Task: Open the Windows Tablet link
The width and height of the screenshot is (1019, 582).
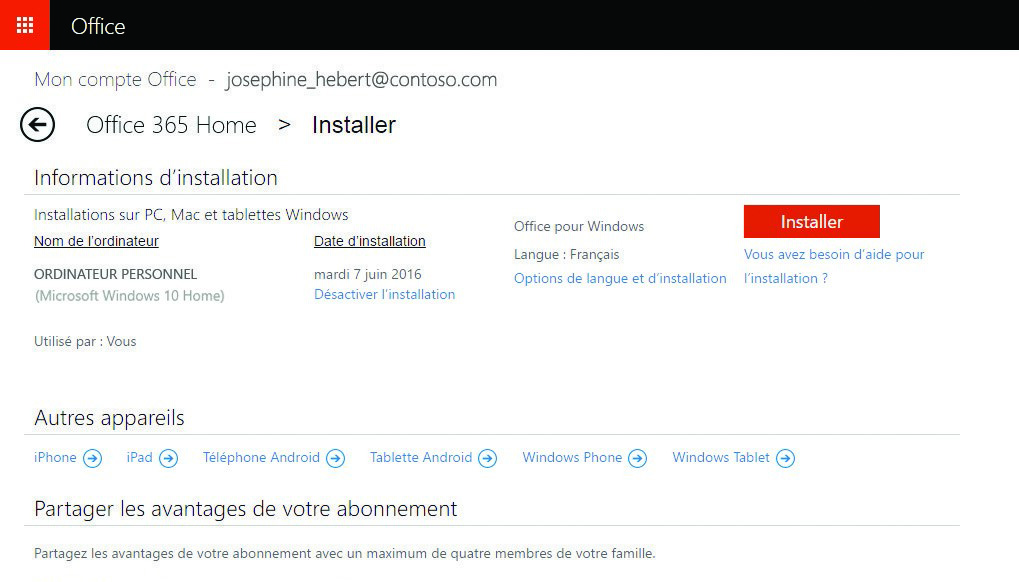Action: [x=721, y=457]
